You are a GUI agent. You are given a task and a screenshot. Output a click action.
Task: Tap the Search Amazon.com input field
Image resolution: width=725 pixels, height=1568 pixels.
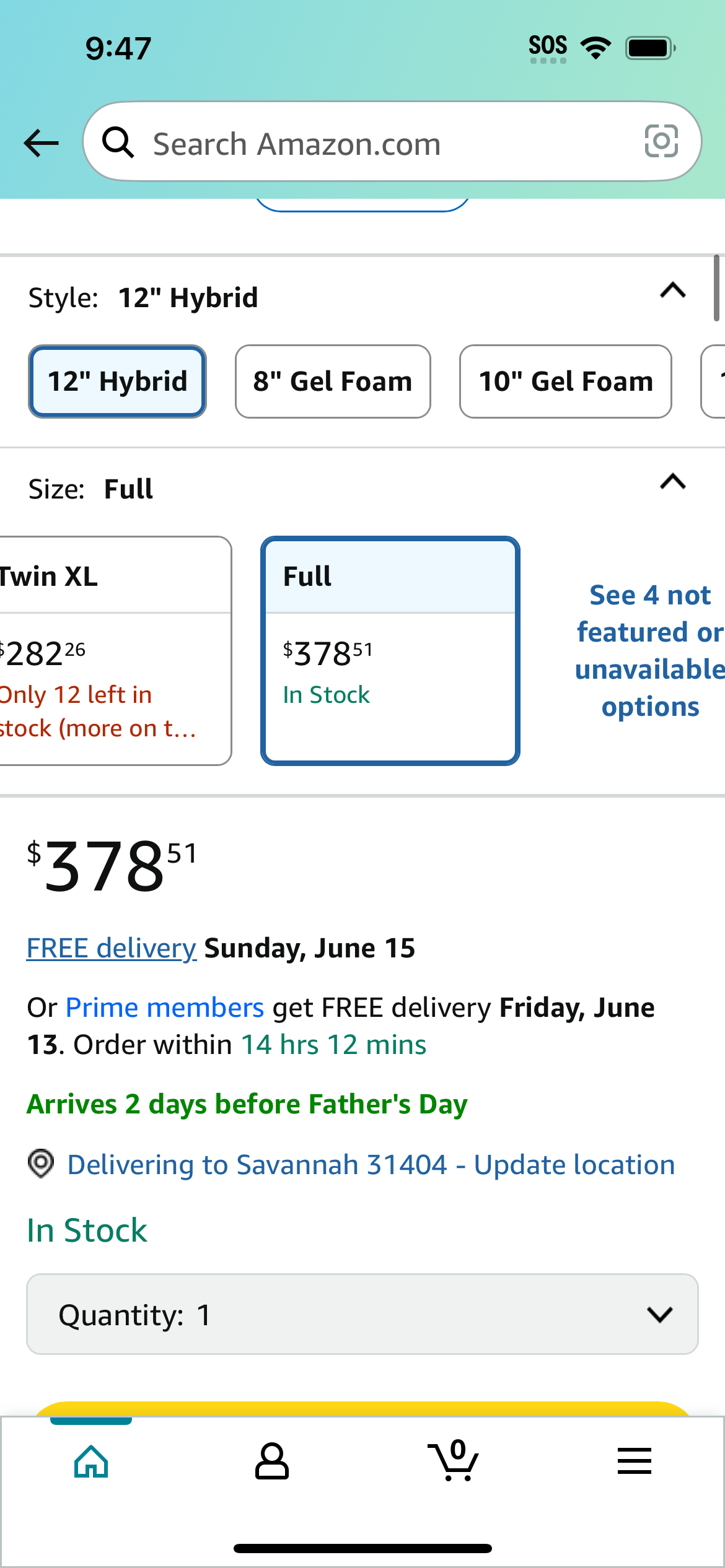click(x=392, y=142)
